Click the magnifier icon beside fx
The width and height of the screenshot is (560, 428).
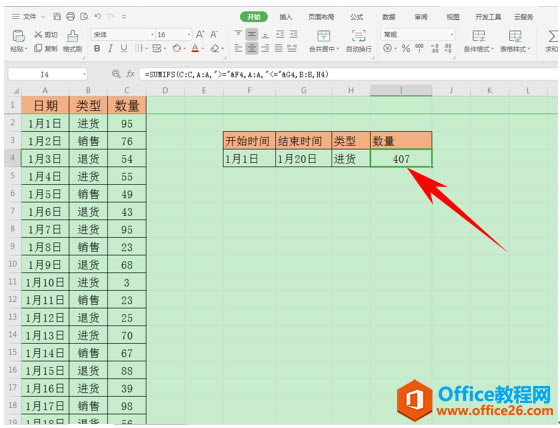tap(116, 74)
